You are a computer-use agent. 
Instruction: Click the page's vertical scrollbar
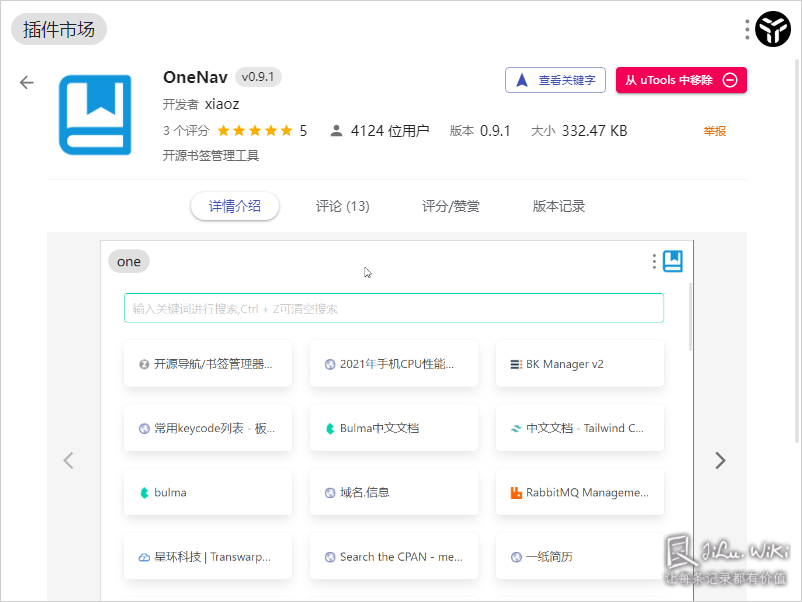click(x=797, y=251)
